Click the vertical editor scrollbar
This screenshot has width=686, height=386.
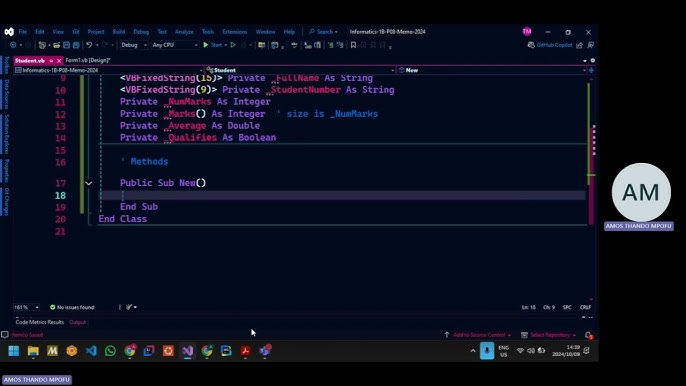[593, 188]
